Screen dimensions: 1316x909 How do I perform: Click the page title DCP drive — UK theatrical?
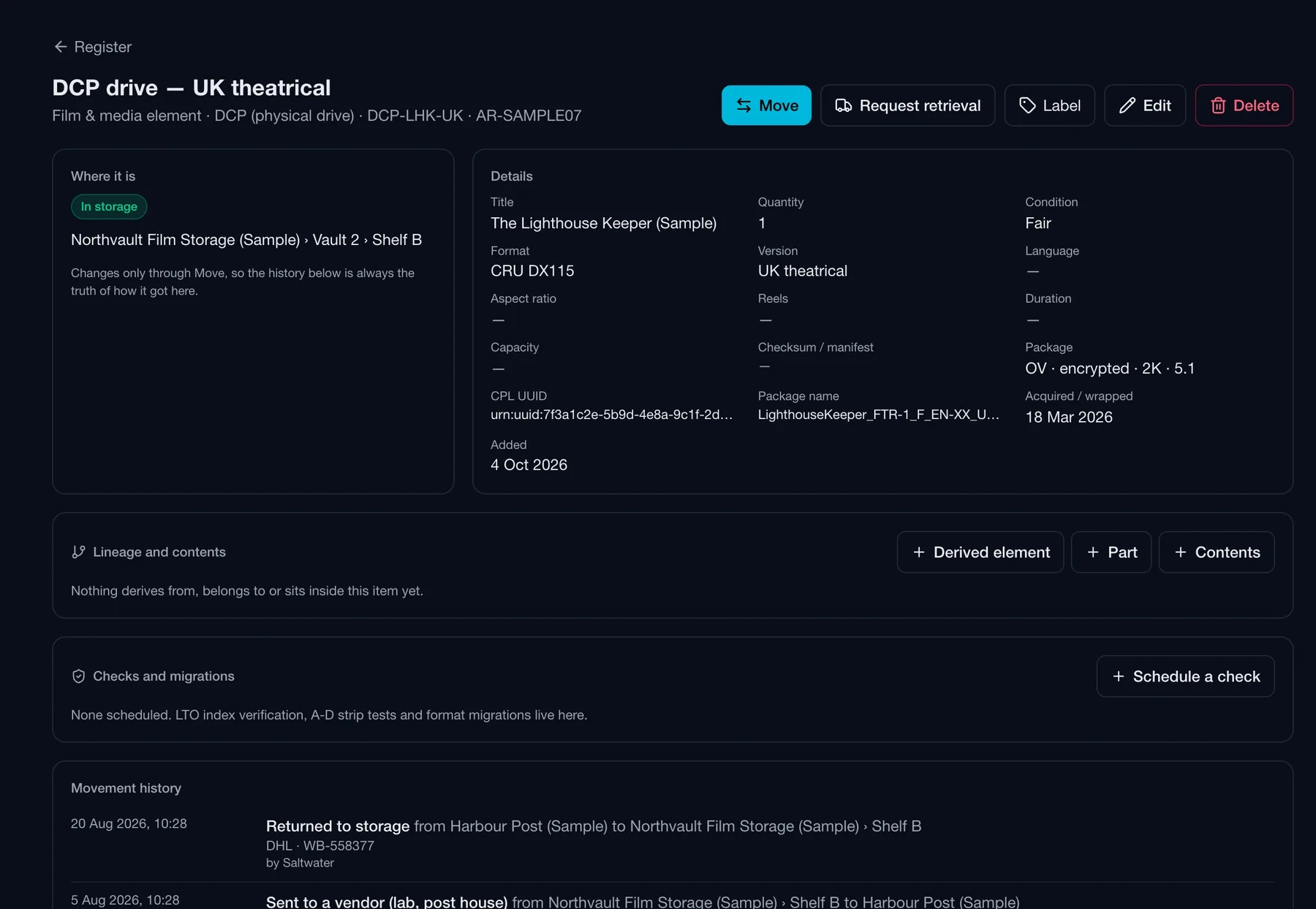[192, 88]
